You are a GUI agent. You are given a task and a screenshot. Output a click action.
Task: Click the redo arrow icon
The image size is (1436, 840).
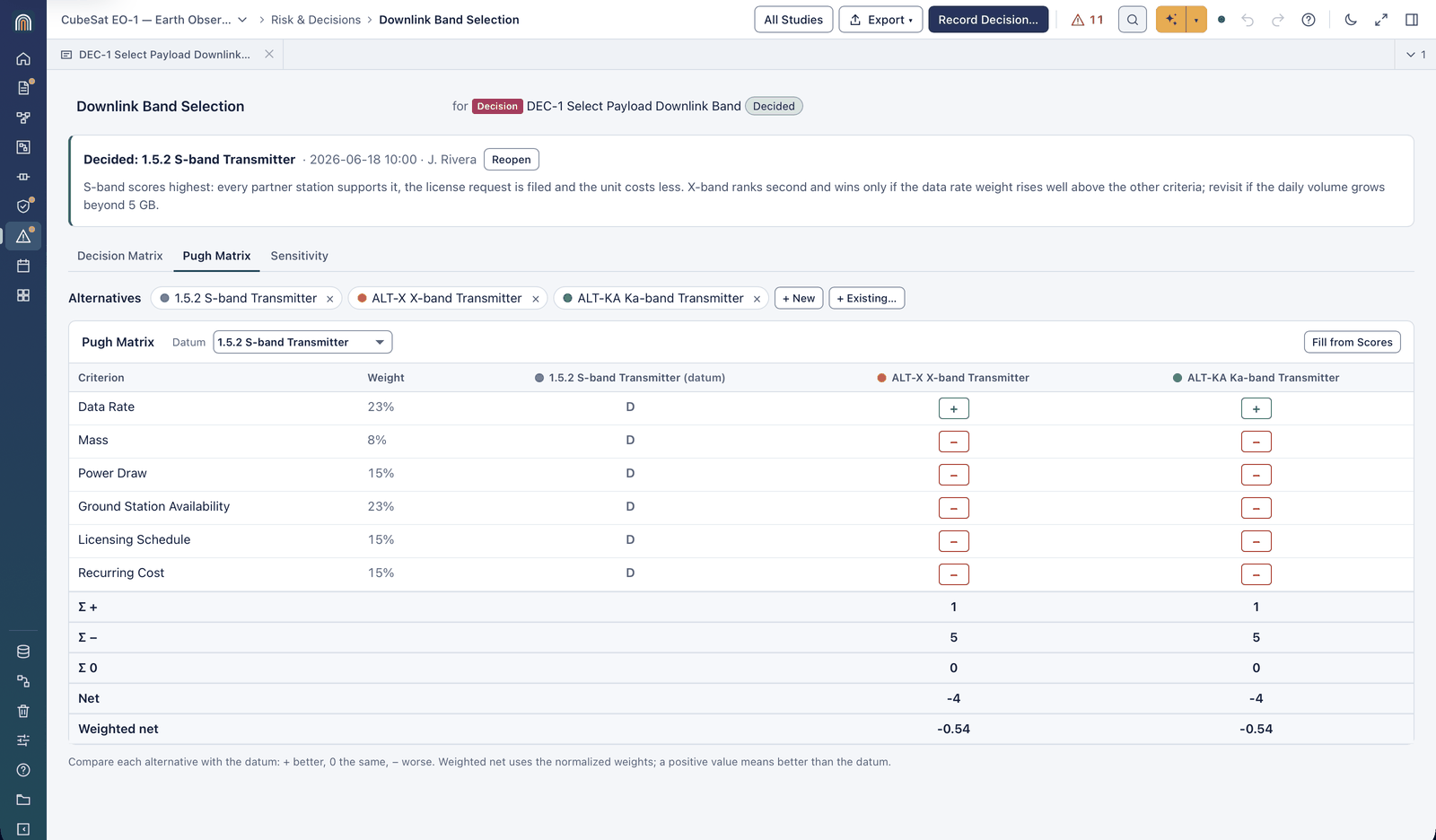click(1278, 20)
